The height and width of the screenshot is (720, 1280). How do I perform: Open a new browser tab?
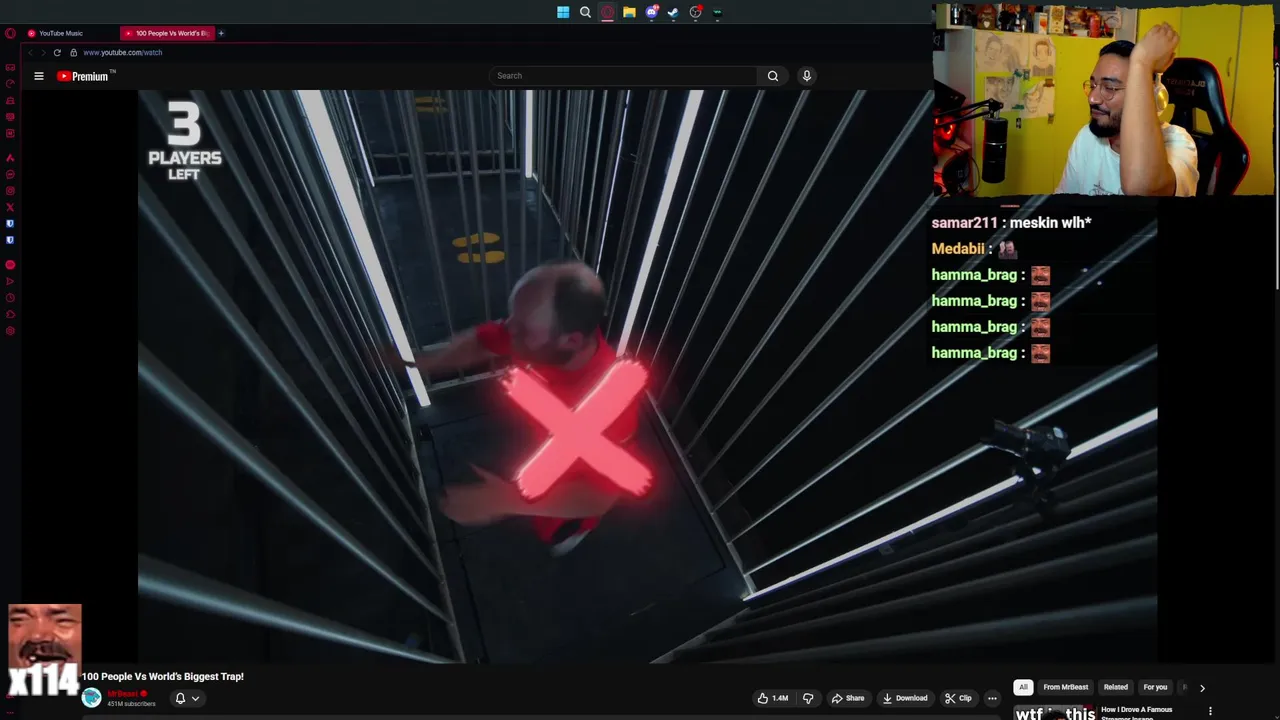click(x=221, y=33)
